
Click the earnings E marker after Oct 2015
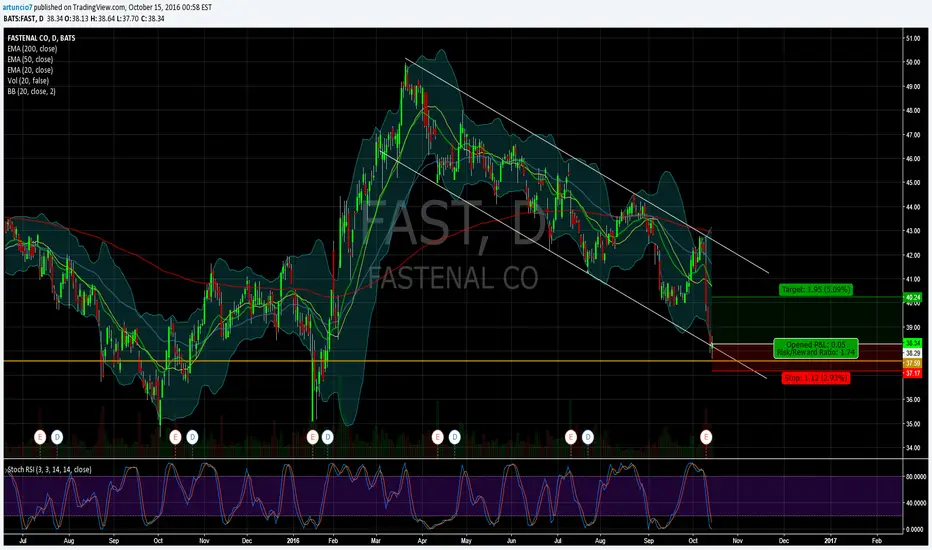tap(175, 437)
